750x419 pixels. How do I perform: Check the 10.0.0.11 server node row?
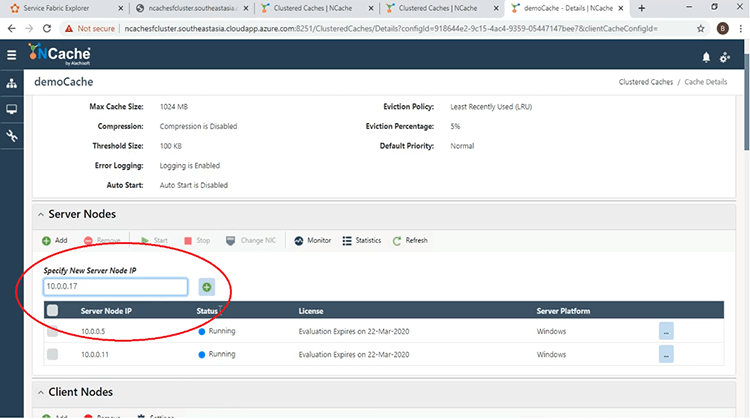pos(53,354)
